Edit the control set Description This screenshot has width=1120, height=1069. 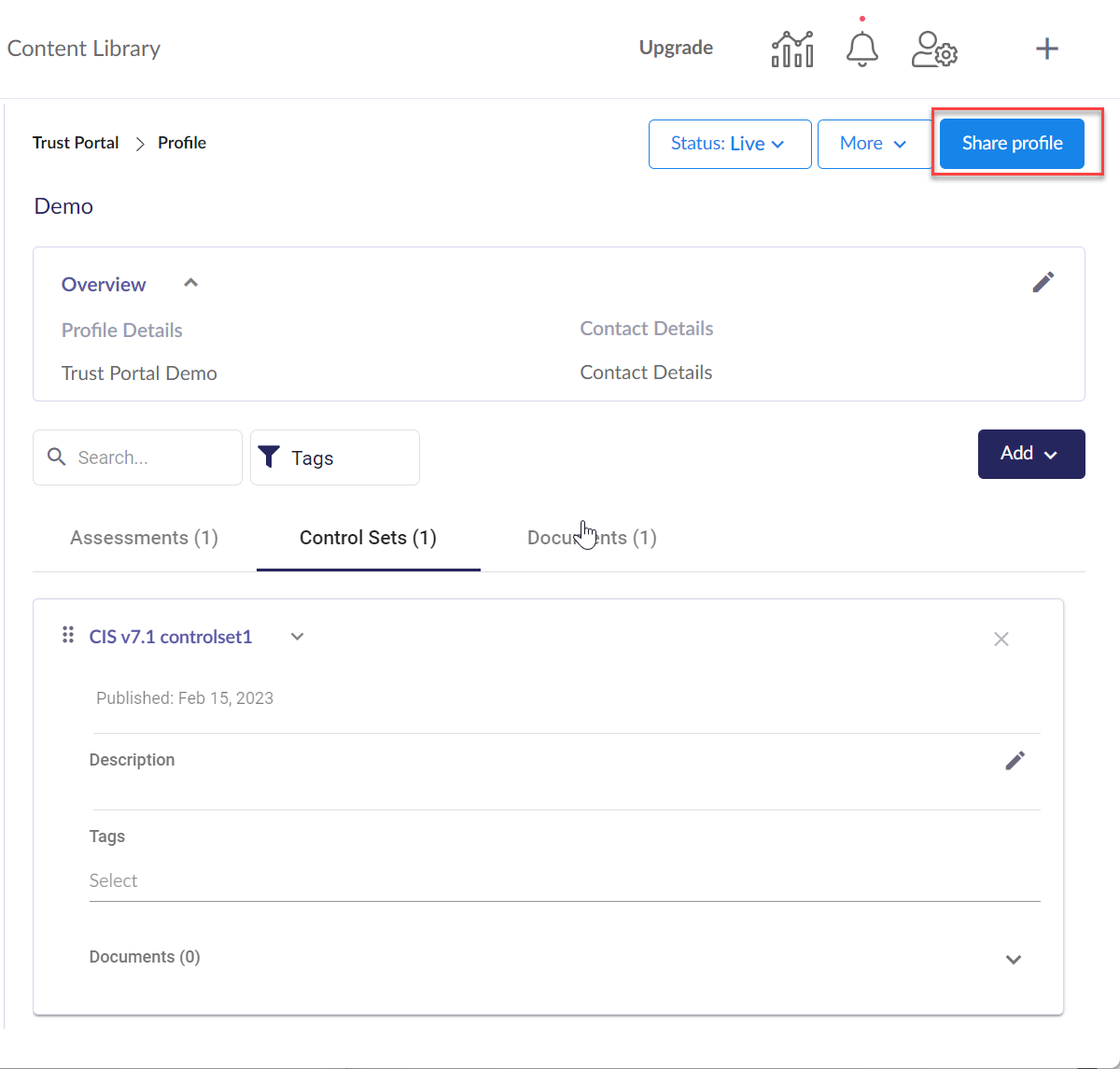1015,761
